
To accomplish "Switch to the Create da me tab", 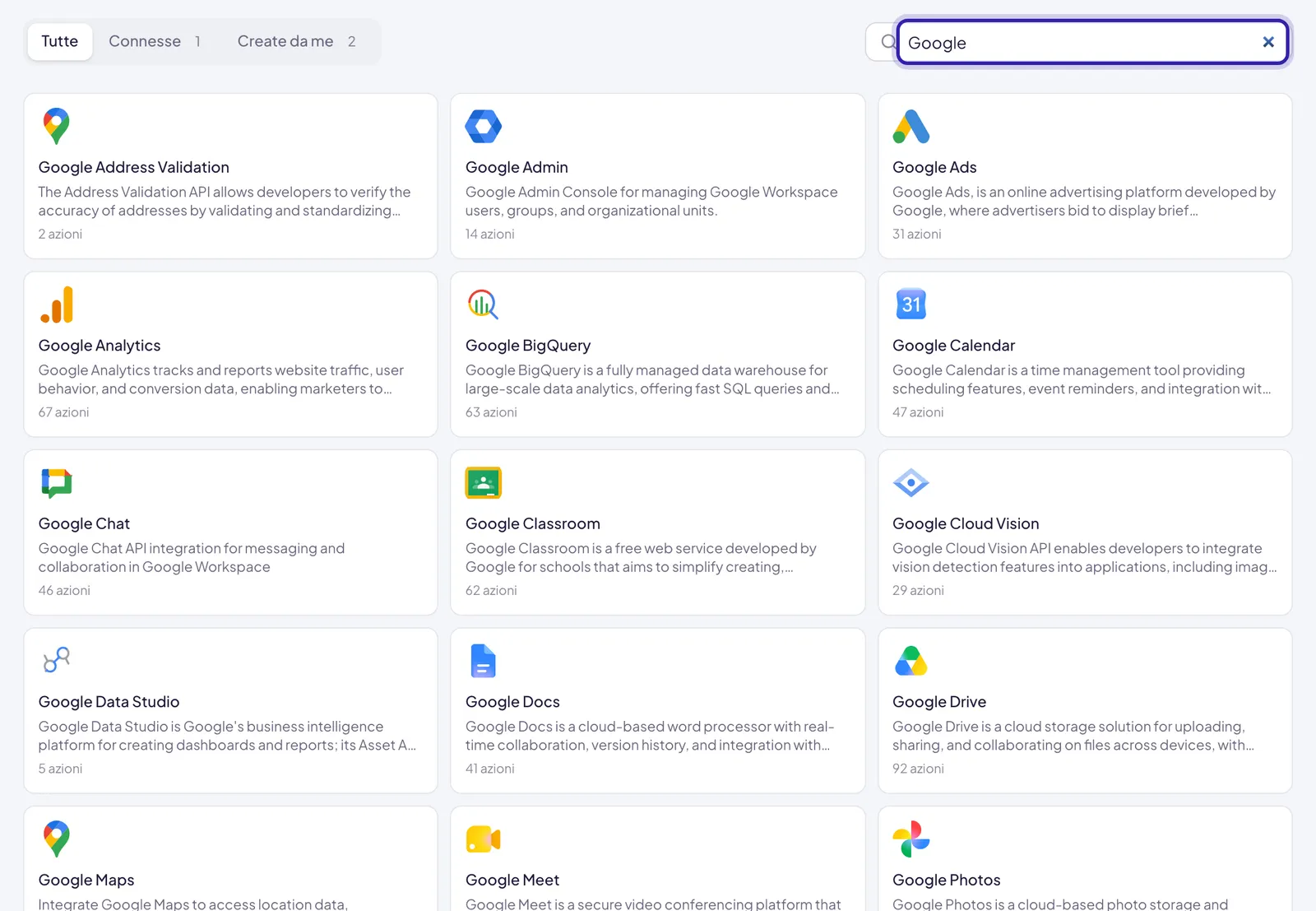I will coord(296,41).
